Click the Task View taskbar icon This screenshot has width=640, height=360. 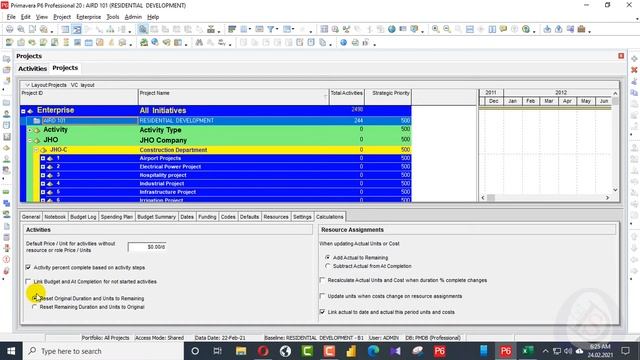tap(217, 351)
